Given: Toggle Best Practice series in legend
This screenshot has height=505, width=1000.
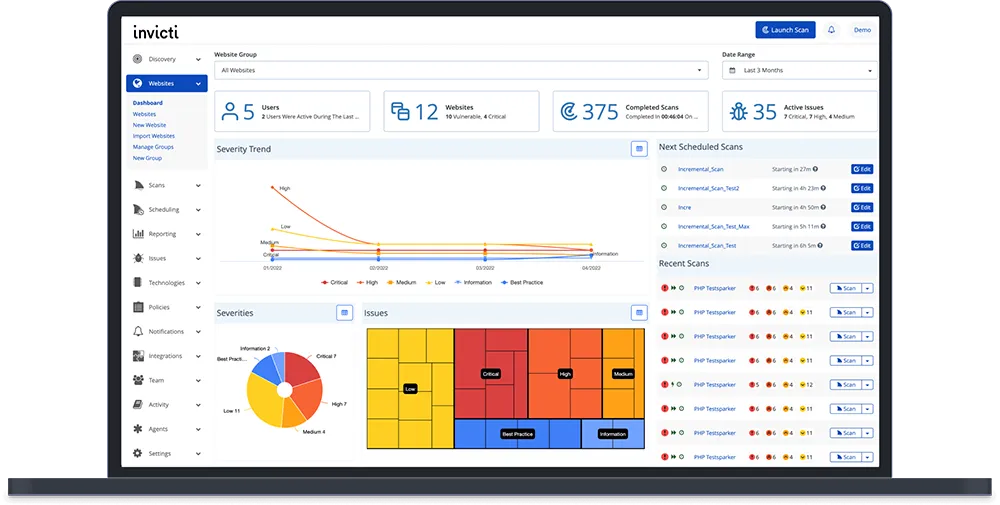Looking at the screenshot, I should click(x=522, y=282).
